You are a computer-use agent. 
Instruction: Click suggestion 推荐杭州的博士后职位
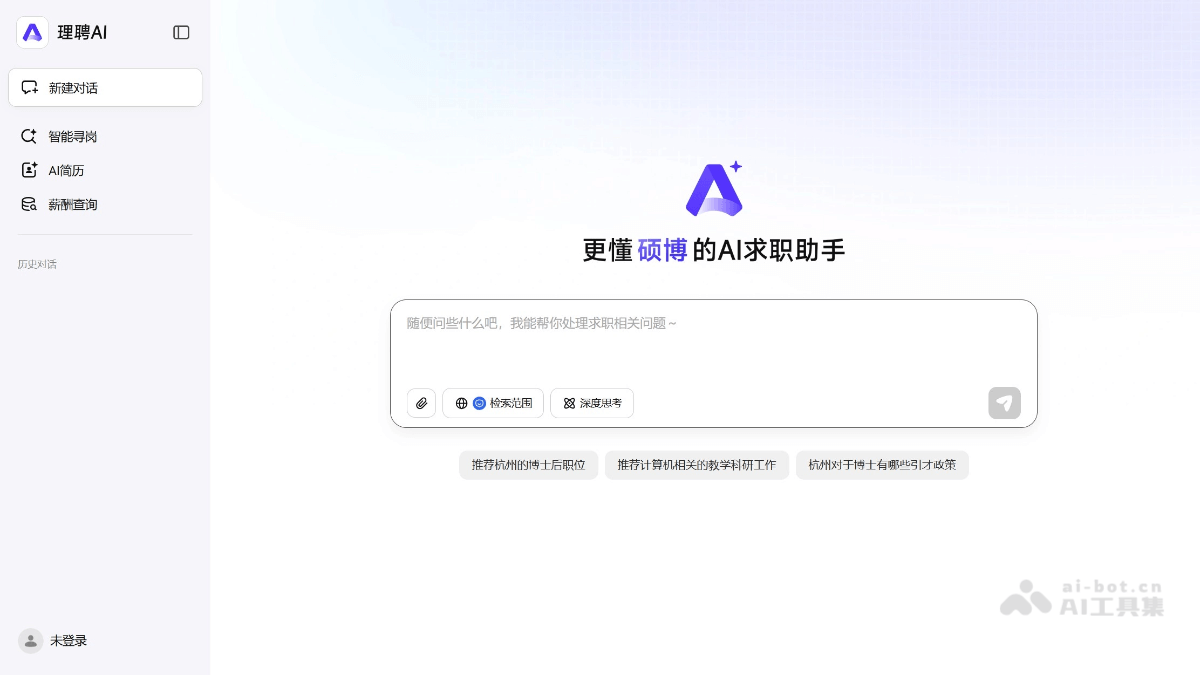point(528,465)
